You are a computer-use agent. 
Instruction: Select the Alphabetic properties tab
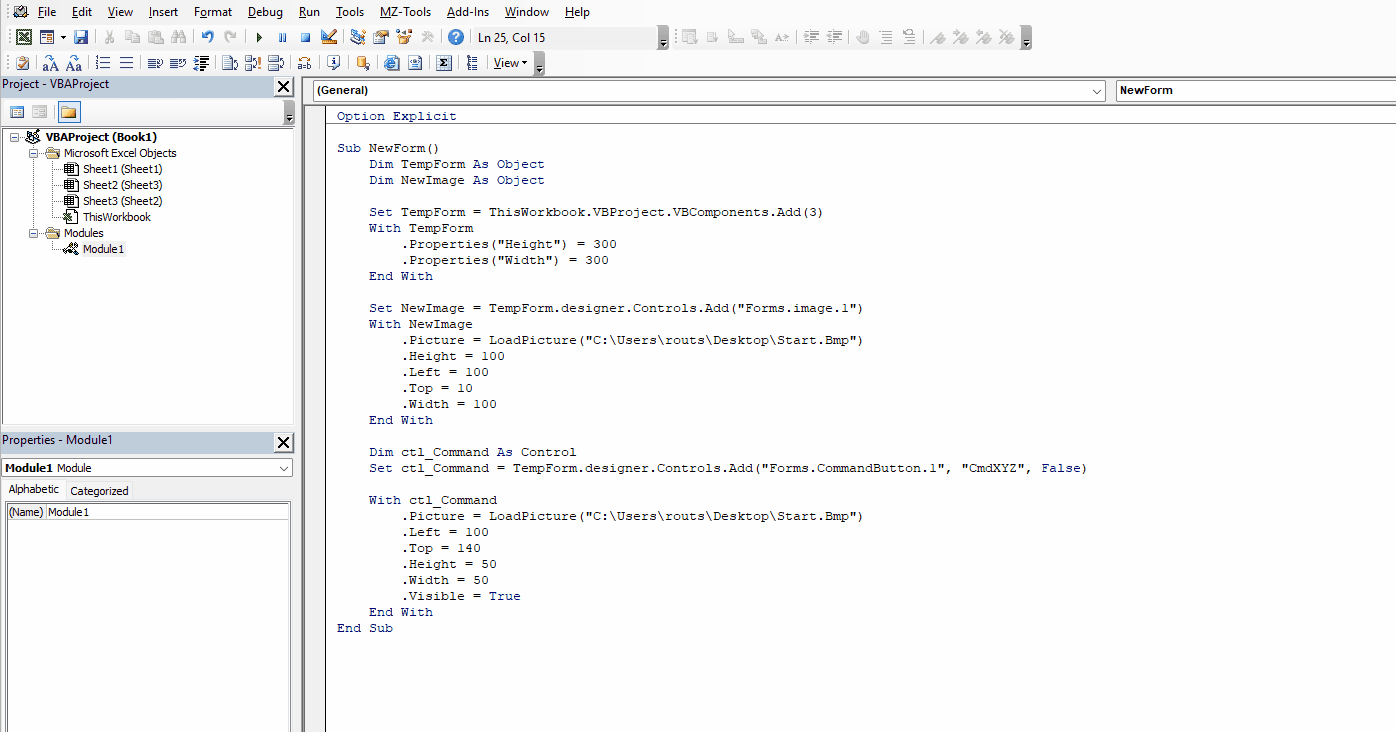click(x=33, y=490)
